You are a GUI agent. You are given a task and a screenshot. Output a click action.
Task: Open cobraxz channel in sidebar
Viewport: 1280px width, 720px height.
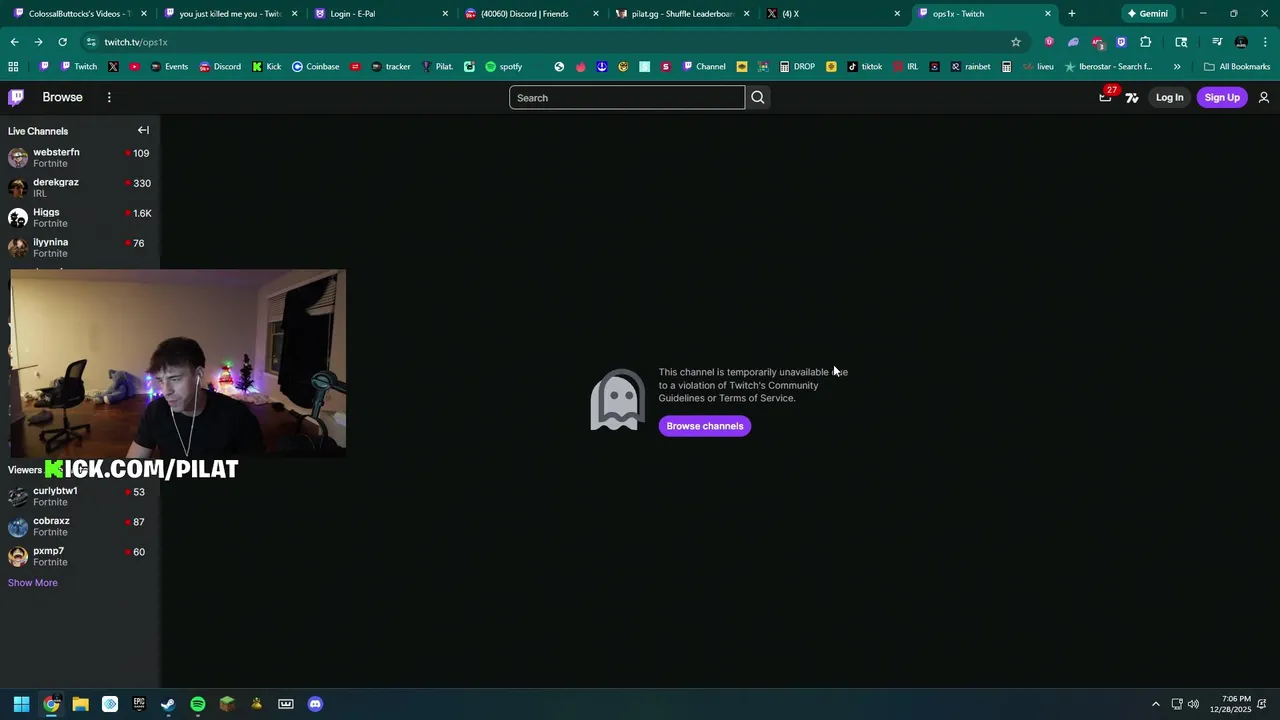[x=80, y=526]
